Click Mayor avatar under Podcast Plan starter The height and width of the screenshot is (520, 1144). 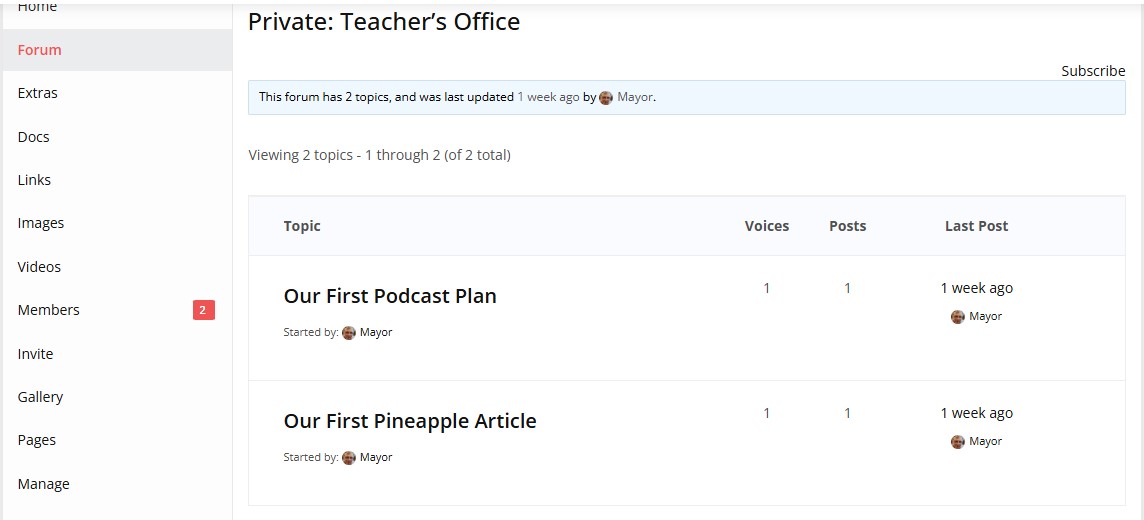coord(349,333)
